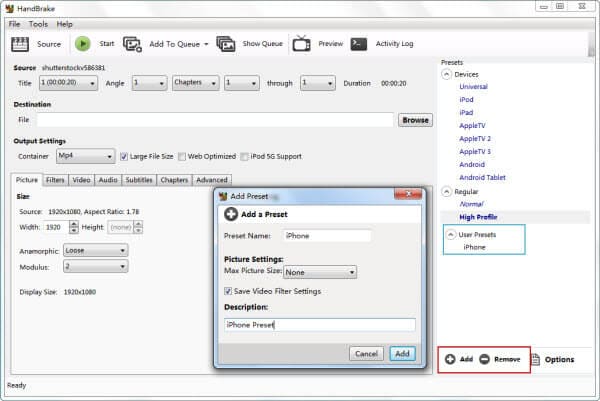The width and height of the screenshot is (600, 401).
Task: Select the AppleTV 2 preset
Action: (475, 139)
